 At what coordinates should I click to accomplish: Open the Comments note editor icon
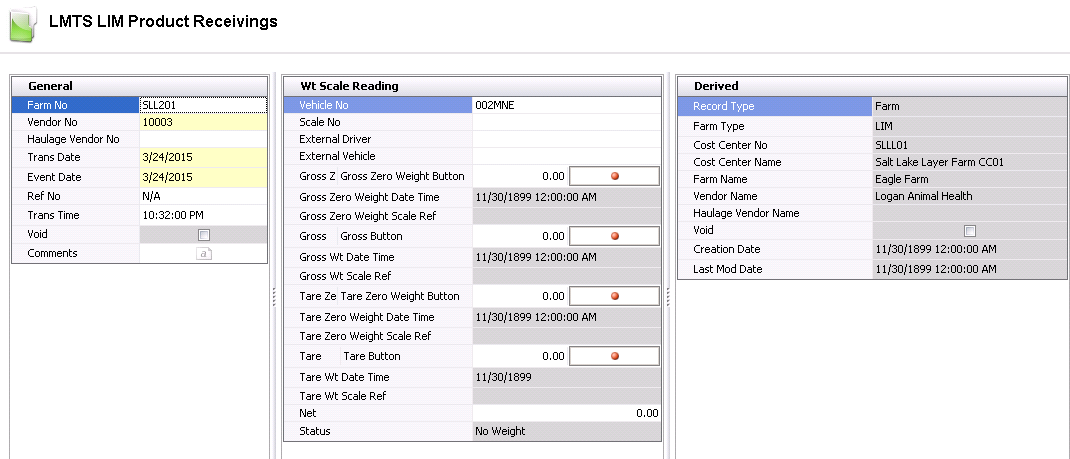(x=203, y=254)
